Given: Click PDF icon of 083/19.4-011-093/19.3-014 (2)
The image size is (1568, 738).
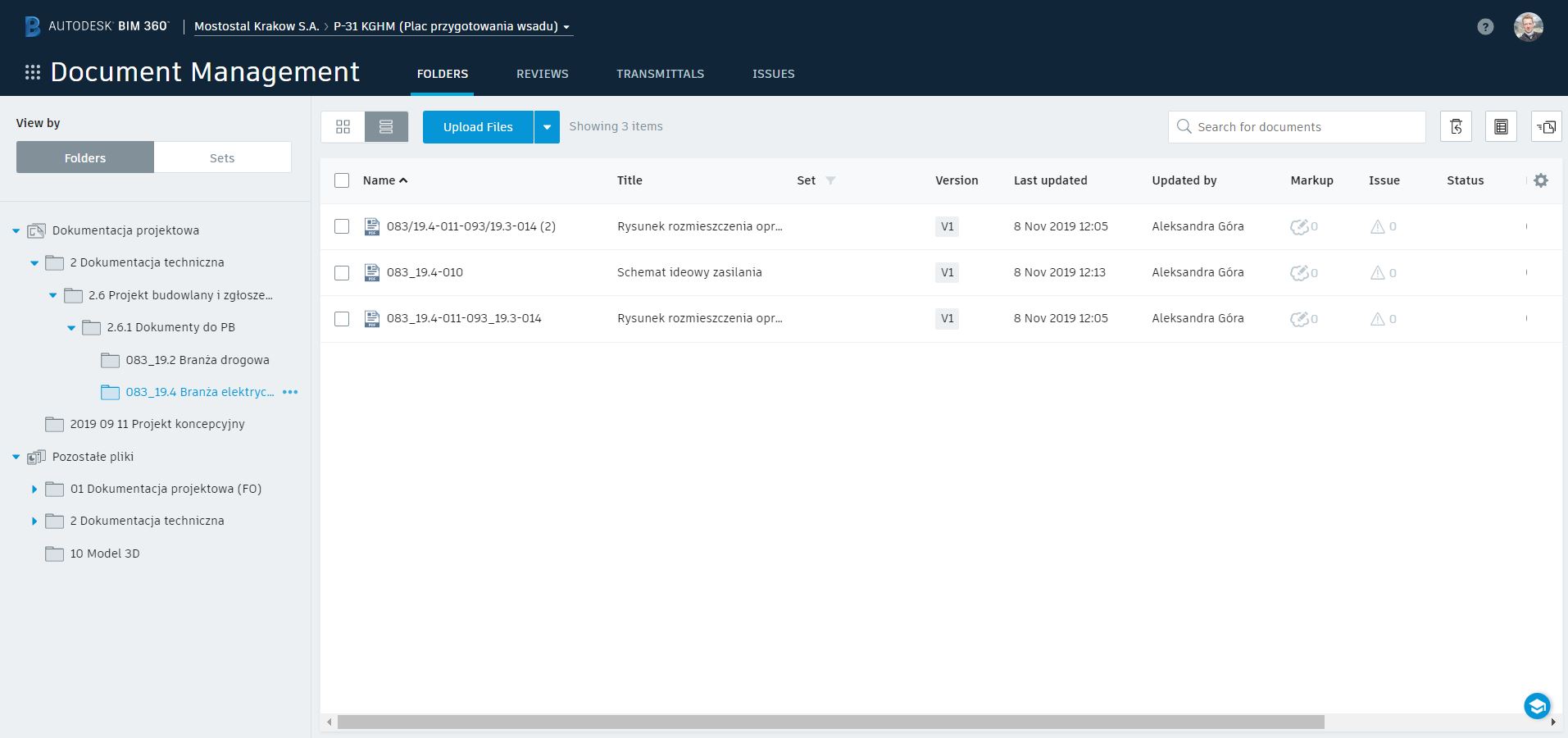Looking at the screenshot, I should point(372,226).
